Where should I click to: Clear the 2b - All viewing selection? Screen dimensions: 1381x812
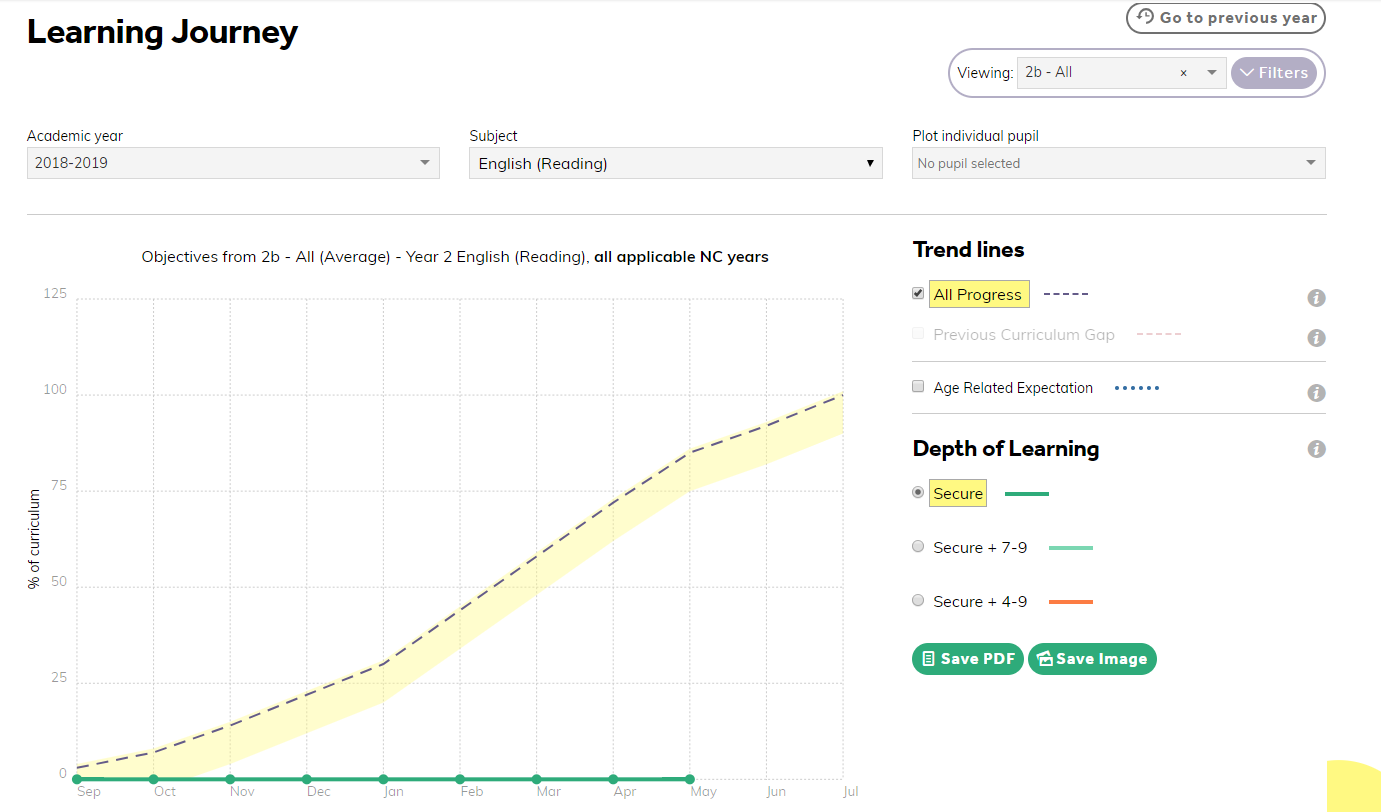[x=1184, y=73]
